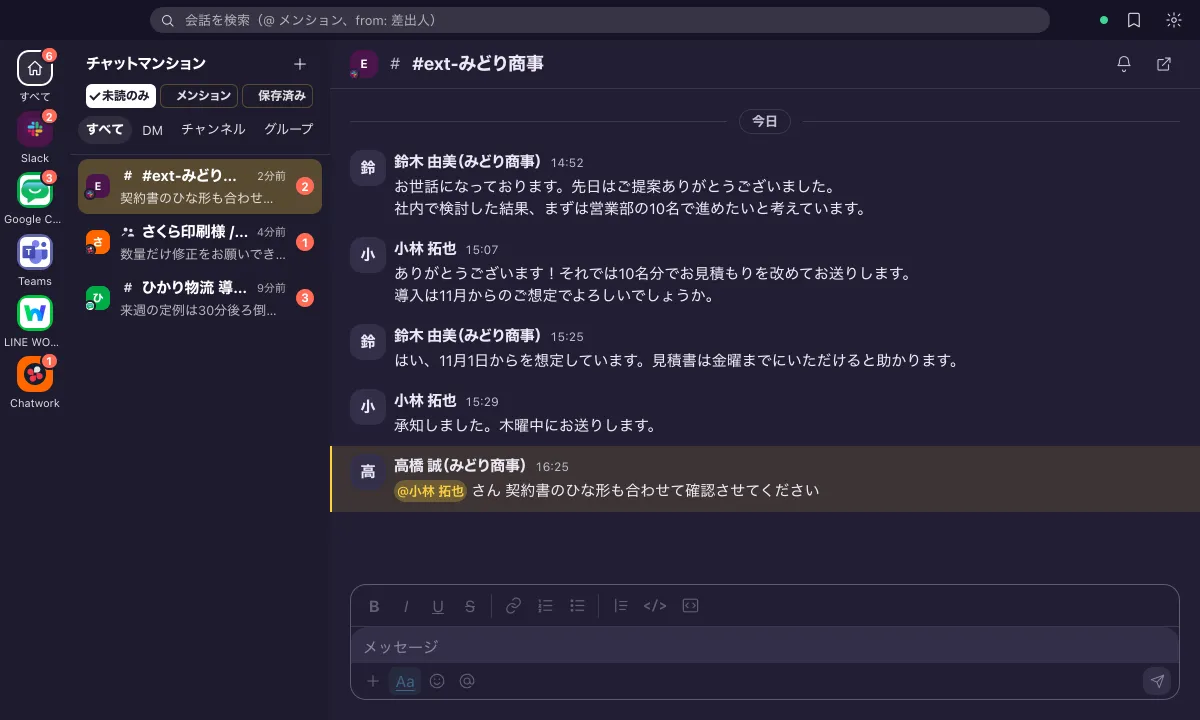1200x720 pixels.
Task: Toggle the Aa formatting toolbar button
Action: [405, 681]
